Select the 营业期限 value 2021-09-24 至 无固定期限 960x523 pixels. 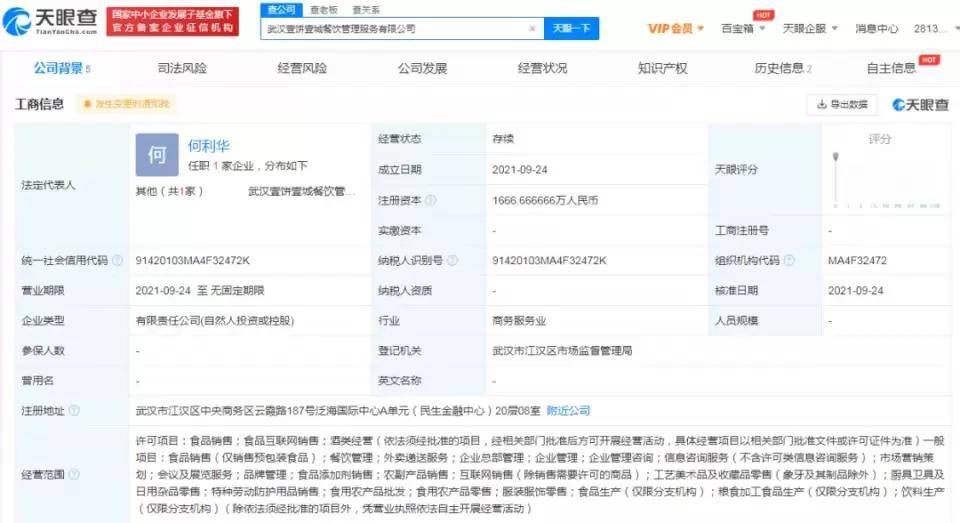(x=200, y=290)
